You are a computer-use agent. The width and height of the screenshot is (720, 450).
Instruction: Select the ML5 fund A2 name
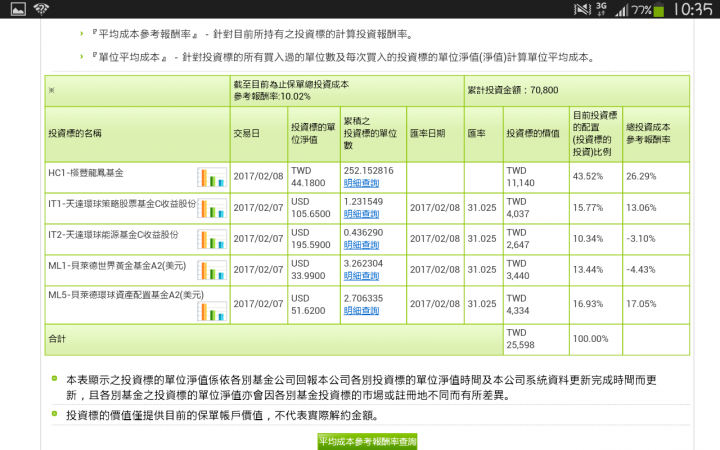[126, 295]
